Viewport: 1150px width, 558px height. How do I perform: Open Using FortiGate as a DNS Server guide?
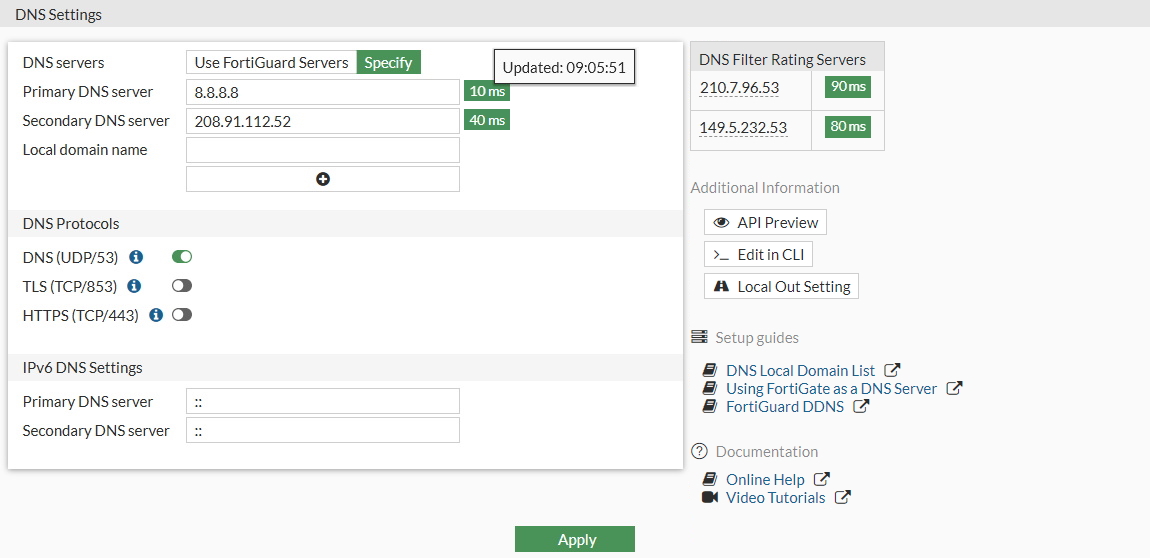point(831,389)
